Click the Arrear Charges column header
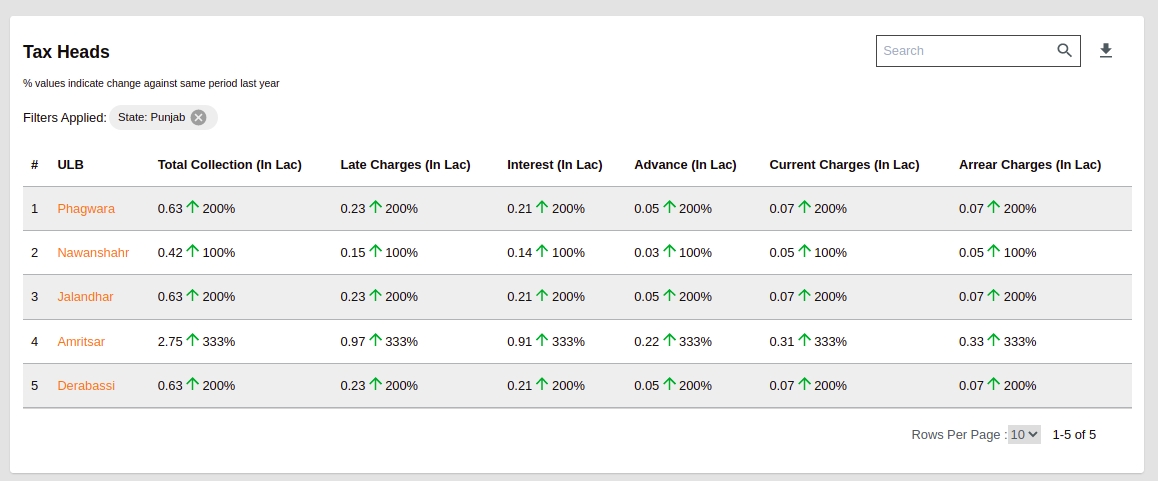The image size is (1158, 481). pyautogui.click(x=1029, y=165)
